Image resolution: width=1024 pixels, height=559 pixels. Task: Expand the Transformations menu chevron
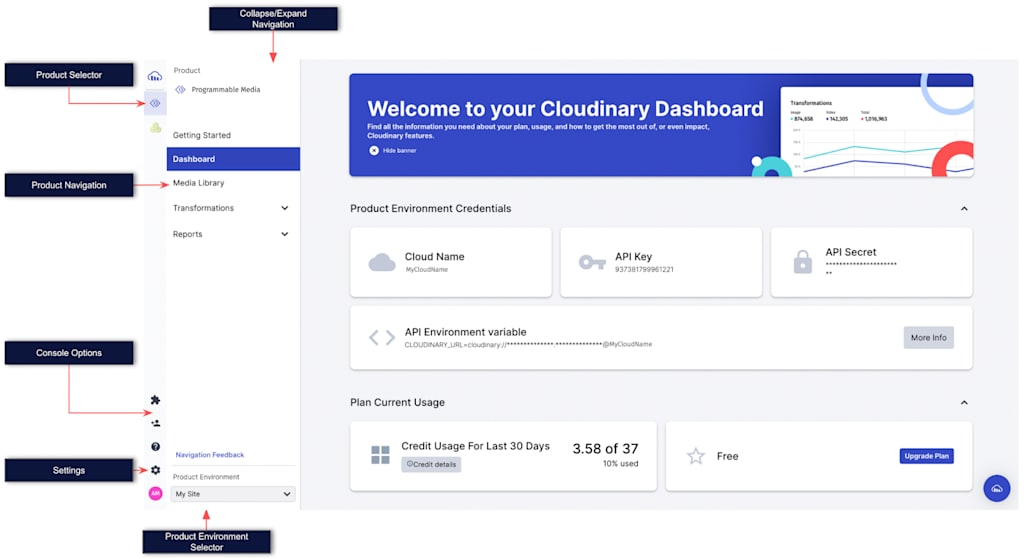click(285, 208)
